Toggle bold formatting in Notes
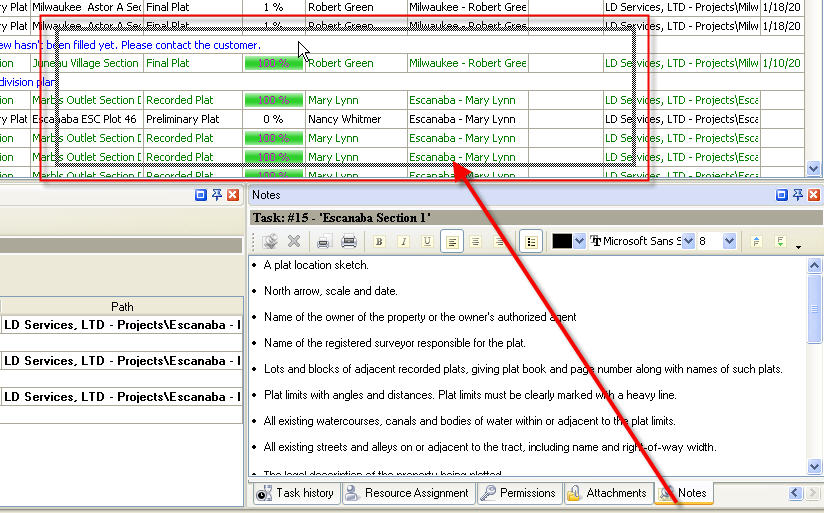Image resolution: width=824 pixels, height=513 pixels. [x=379, y=241]
